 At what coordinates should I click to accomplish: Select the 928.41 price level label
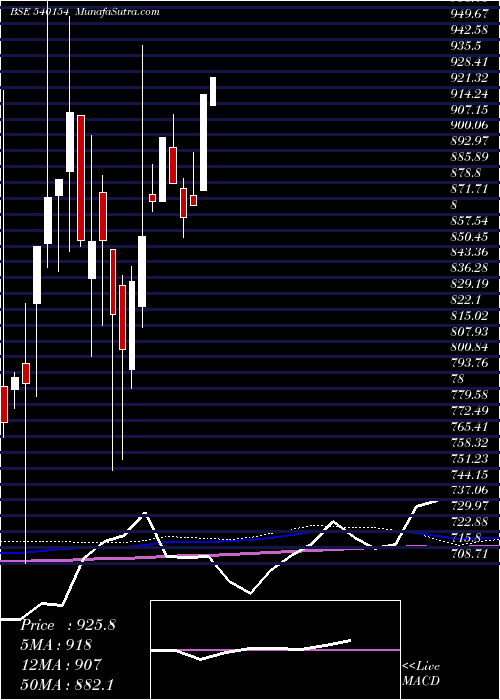coord(469,62)
